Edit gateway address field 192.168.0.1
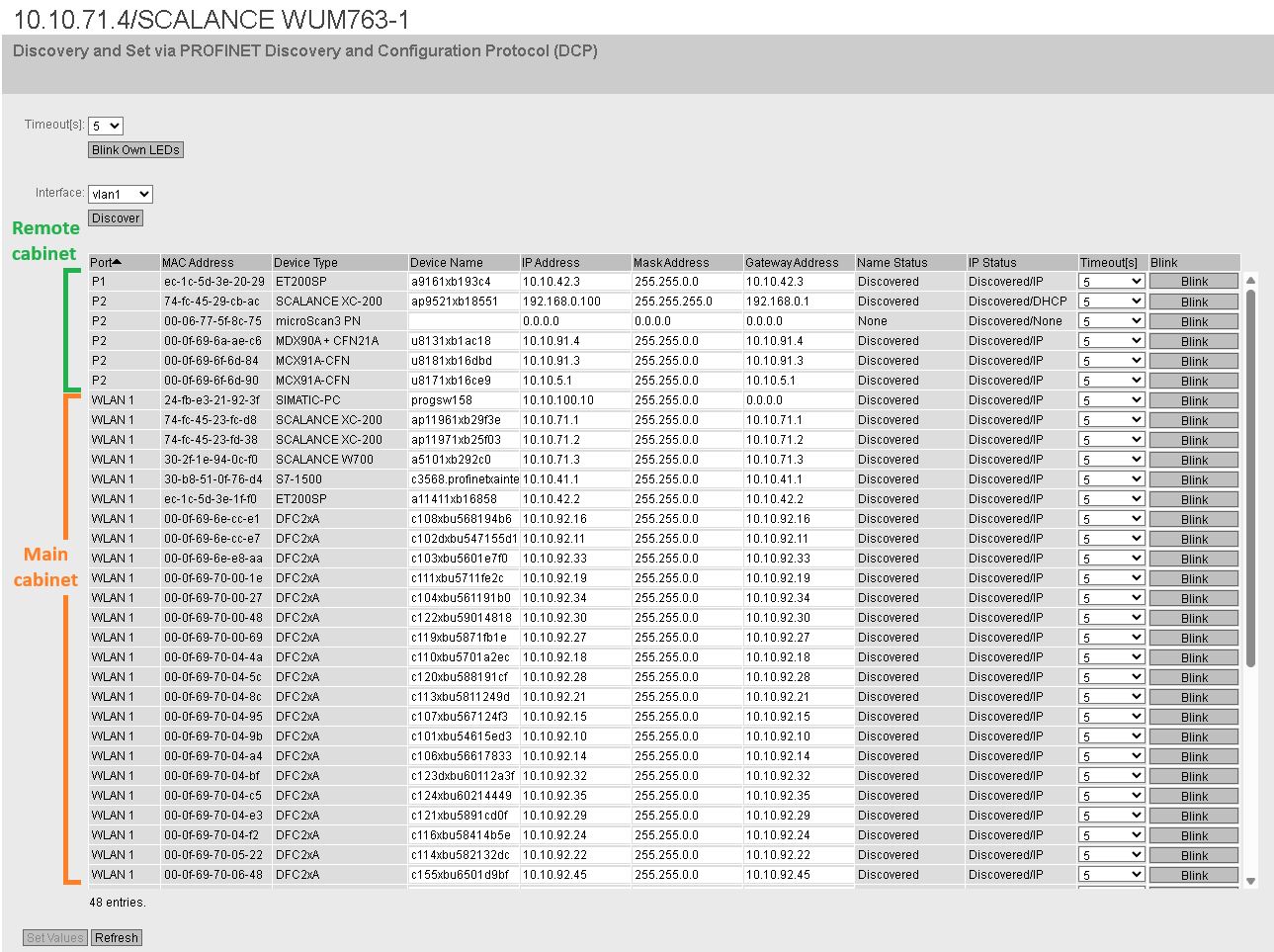Image resolution: width=1274 pixels, height=952 pixels. click(x=800, y=302)
